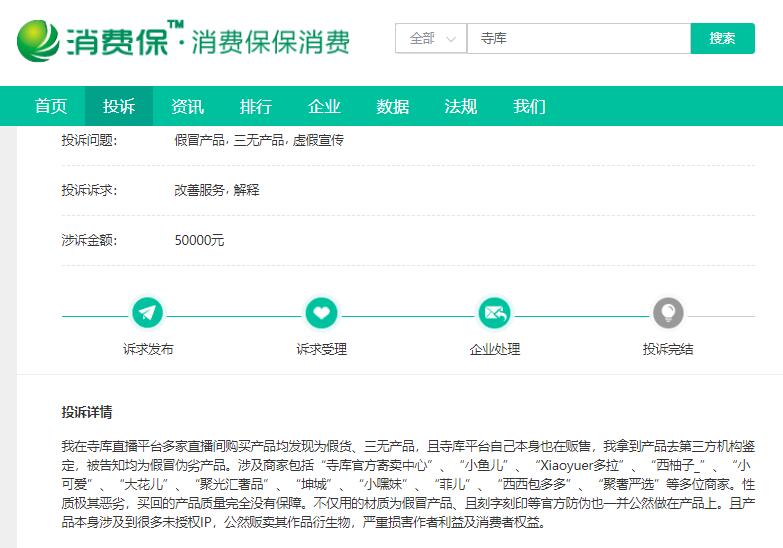Switch to the 排行 navigation tab
This screenshot has width=783, height=548.
point(256,107)
